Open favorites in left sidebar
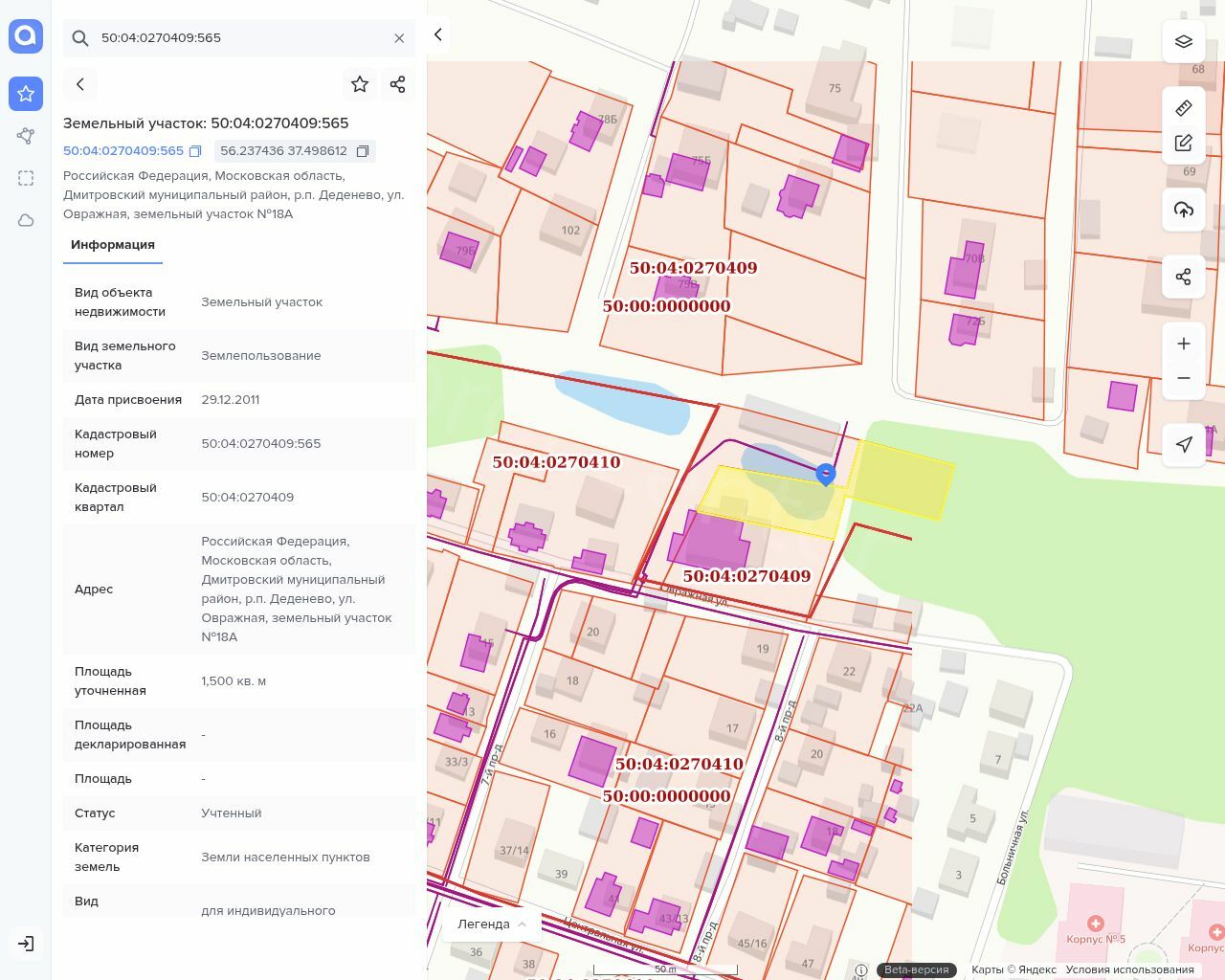1225x980 pixels. 26,93
